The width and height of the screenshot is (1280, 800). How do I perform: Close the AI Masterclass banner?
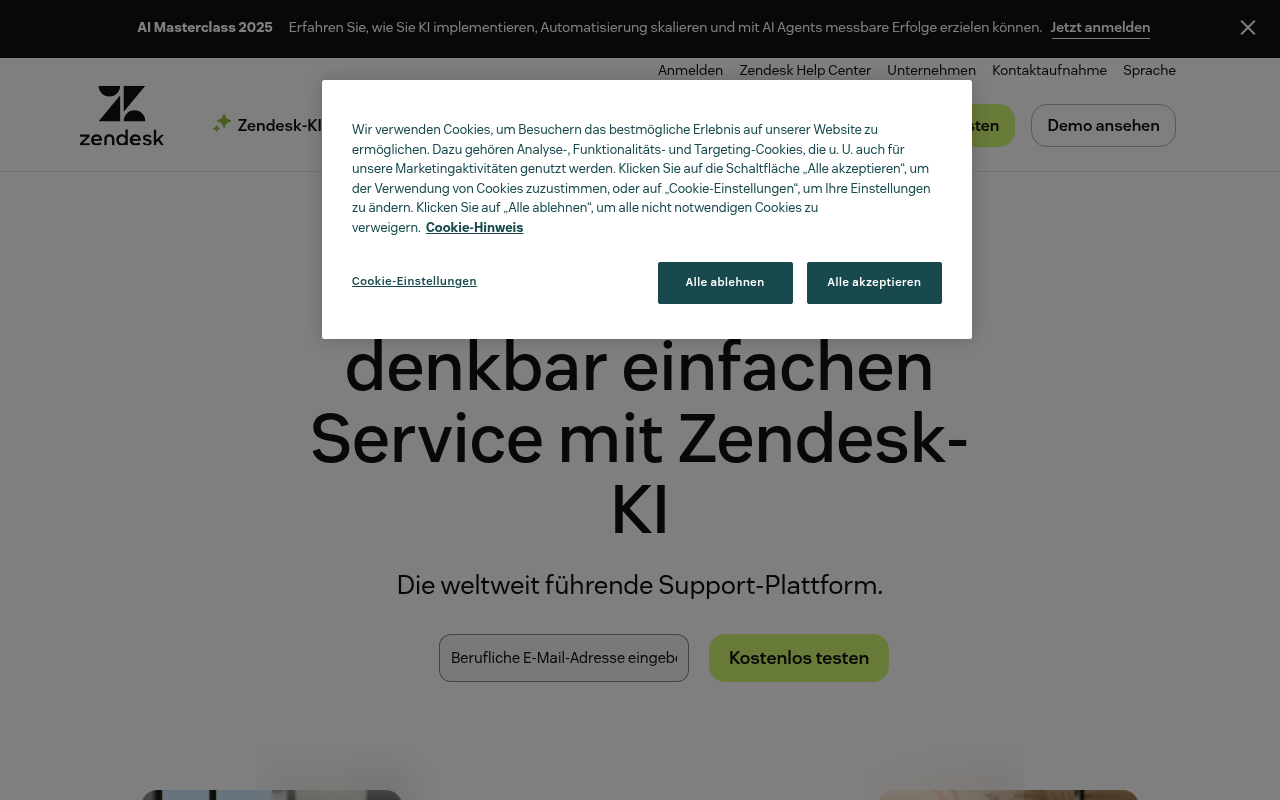pos(1248,28)
